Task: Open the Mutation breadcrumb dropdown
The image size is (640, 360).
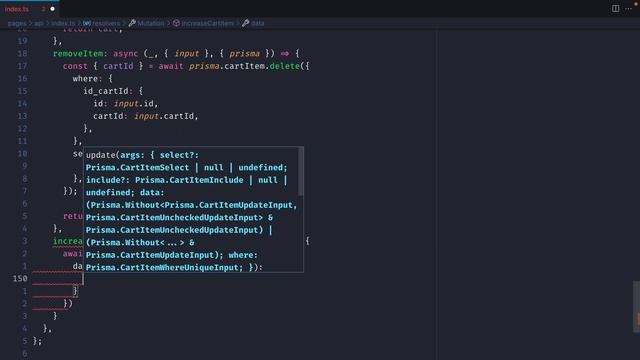Action: click(x=151, y=23)
